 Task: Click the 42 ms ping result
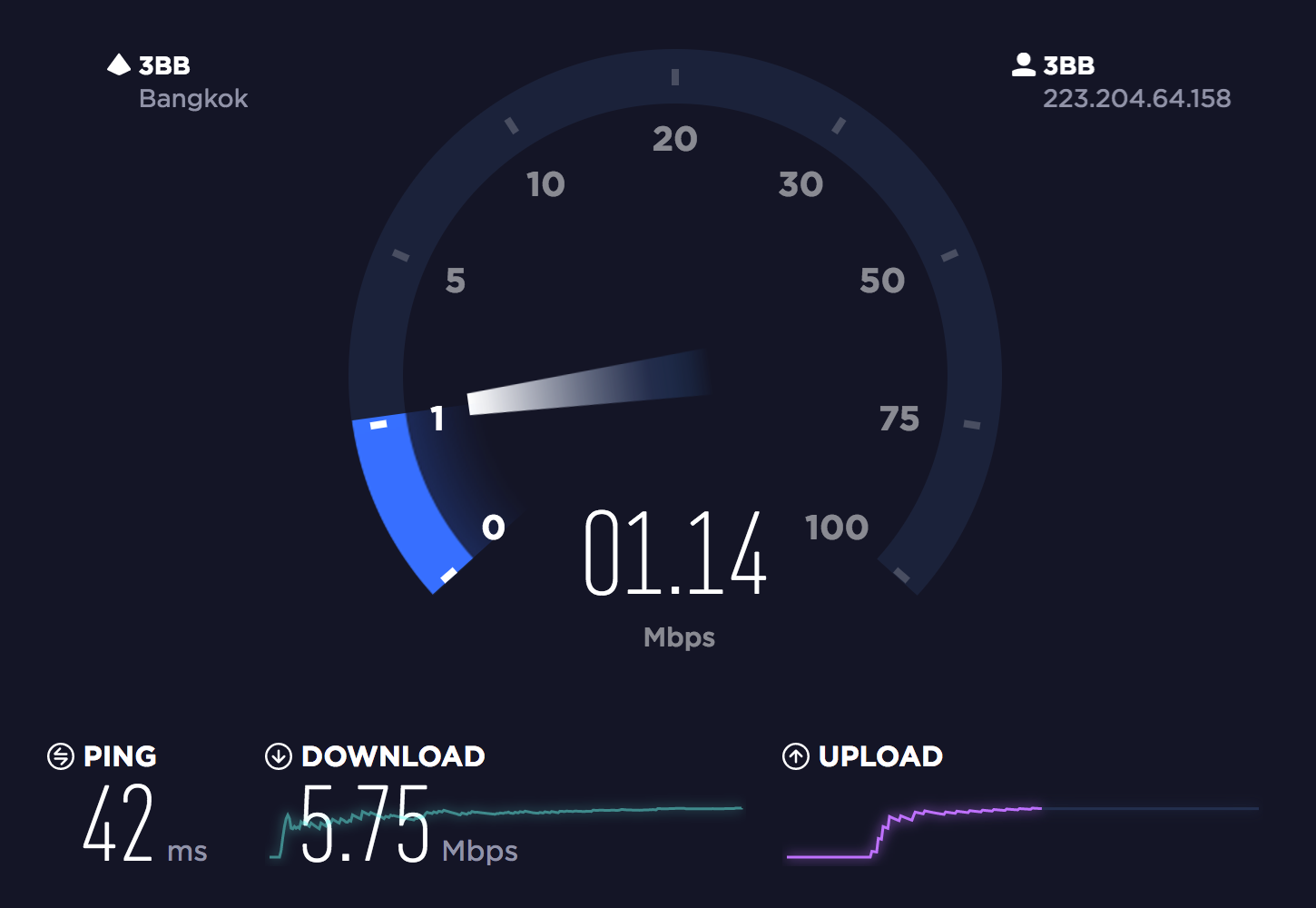(145, 824)
